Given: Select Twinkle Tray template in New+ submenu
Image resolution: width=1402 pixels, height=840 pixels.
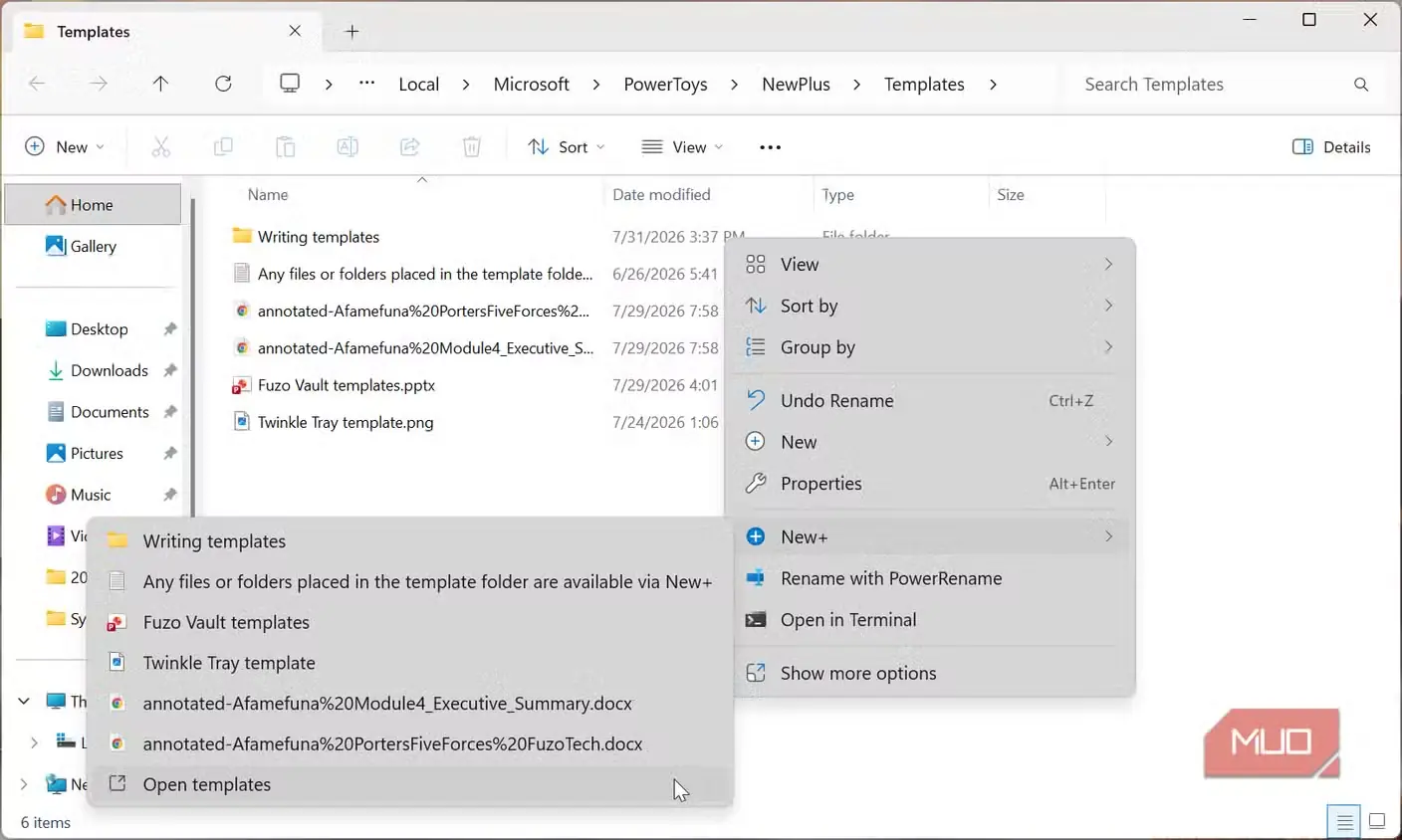Looking at the screenshot, I should pyautogui.click(x=410, y=663).
